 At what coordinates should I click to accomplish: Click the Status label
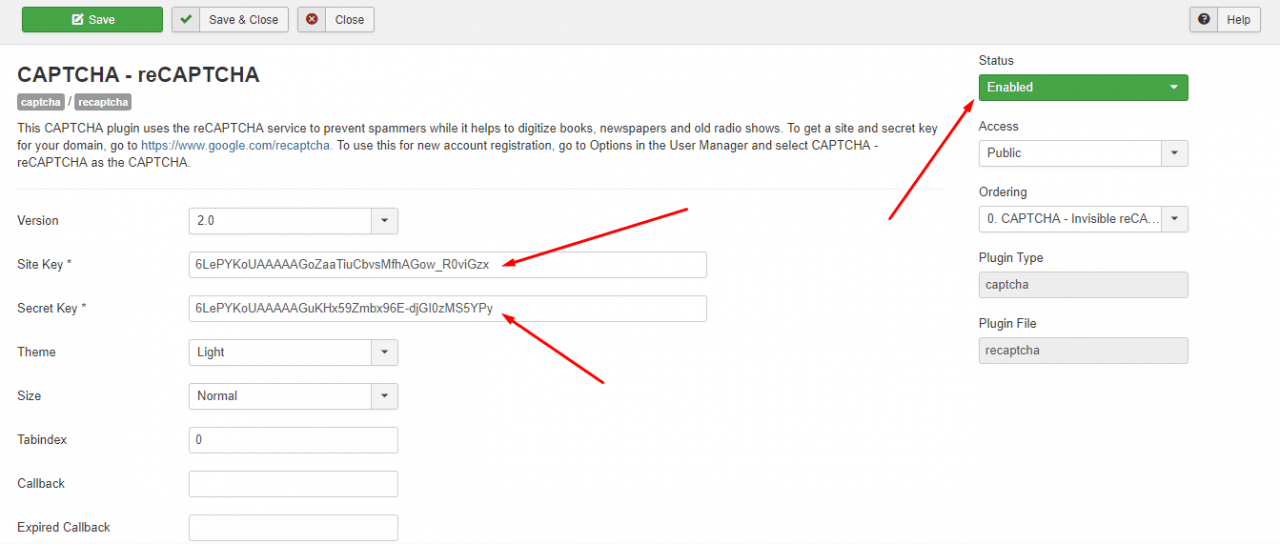996,61
